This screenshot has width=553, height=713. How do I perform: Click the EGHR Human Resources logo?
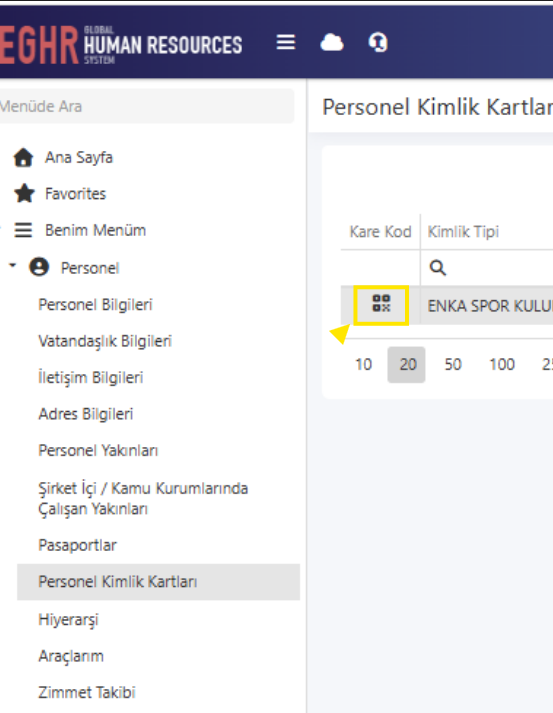click(x=121, y=45)
